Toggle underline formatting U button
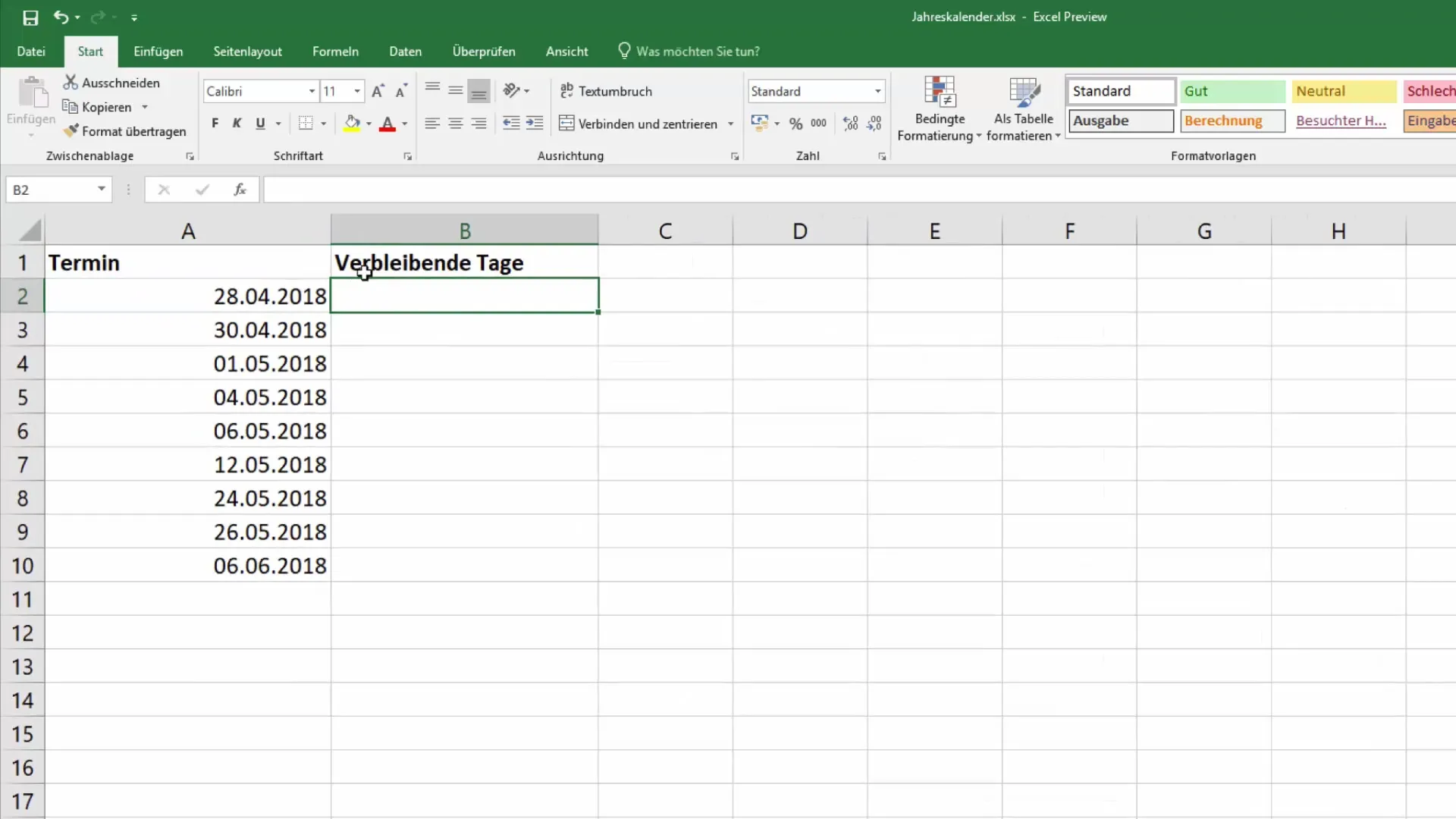The image size is (1456, 819). pos(261,124)
